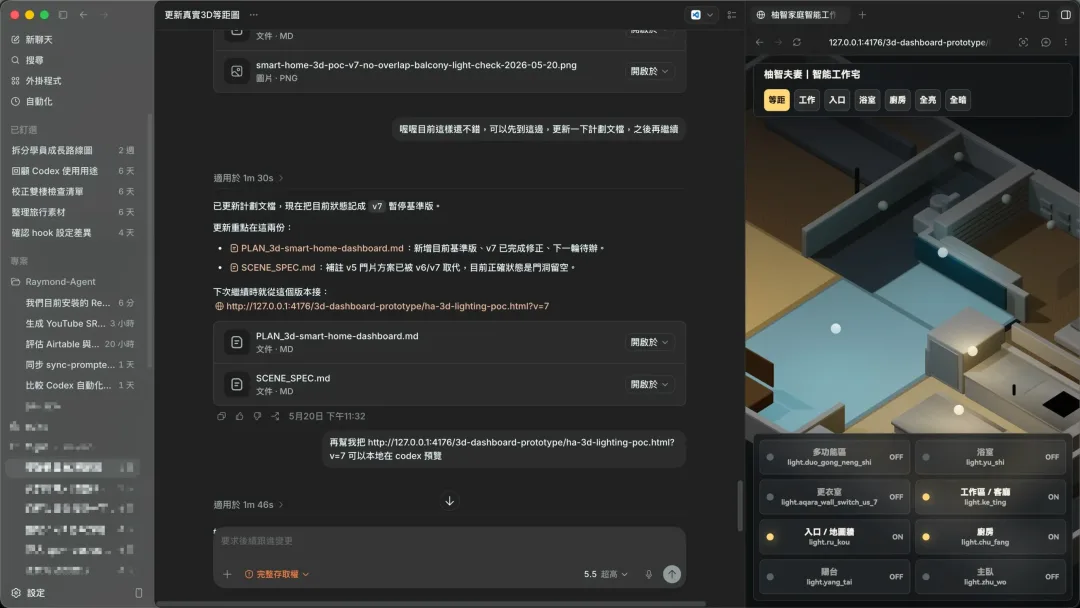Toggle the 更衣室 light card
The height and width of the screenshot is (608, 1080).
[834, 497]
